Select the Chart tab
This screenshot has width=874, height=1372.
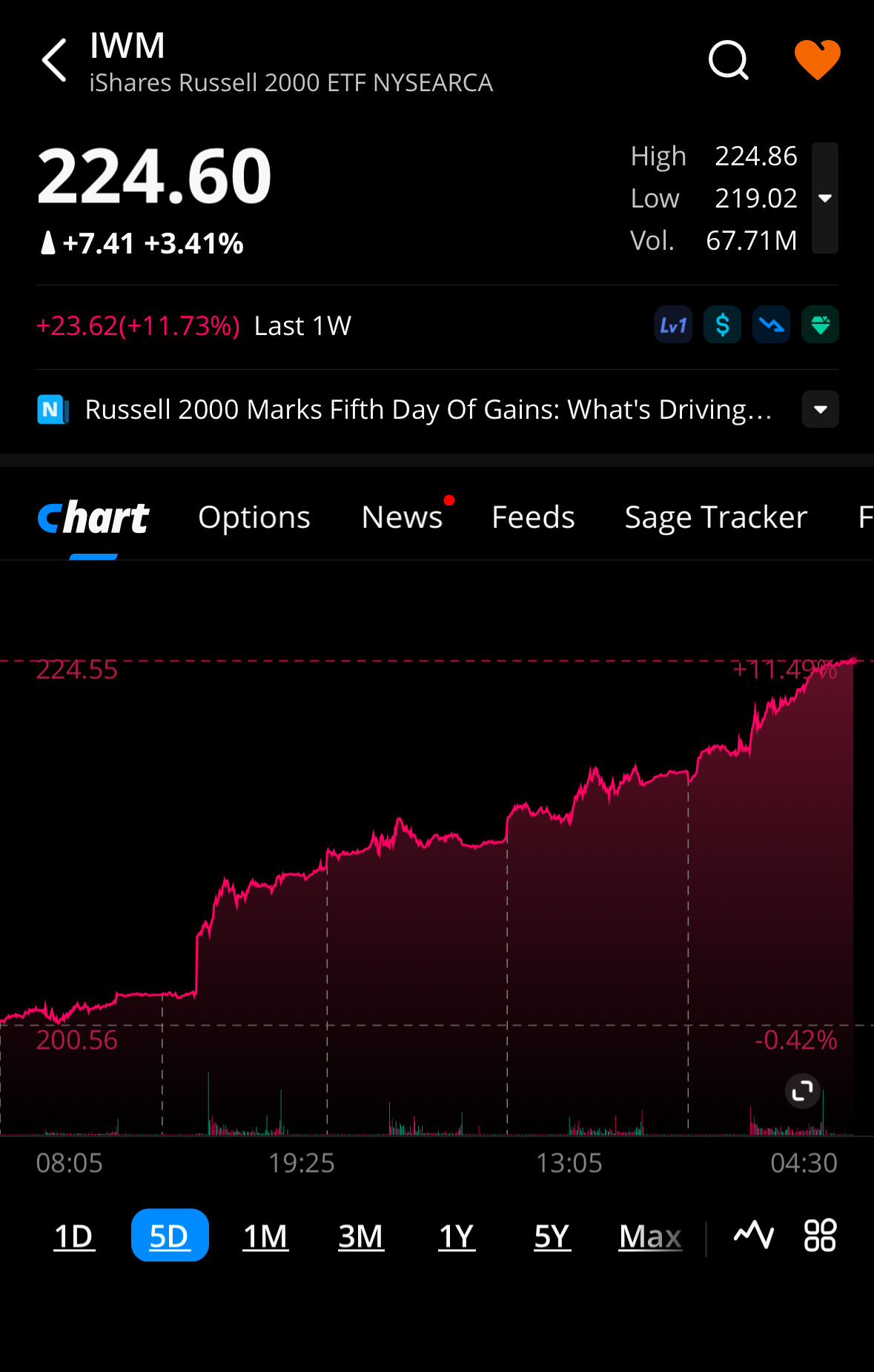(93, 517)
